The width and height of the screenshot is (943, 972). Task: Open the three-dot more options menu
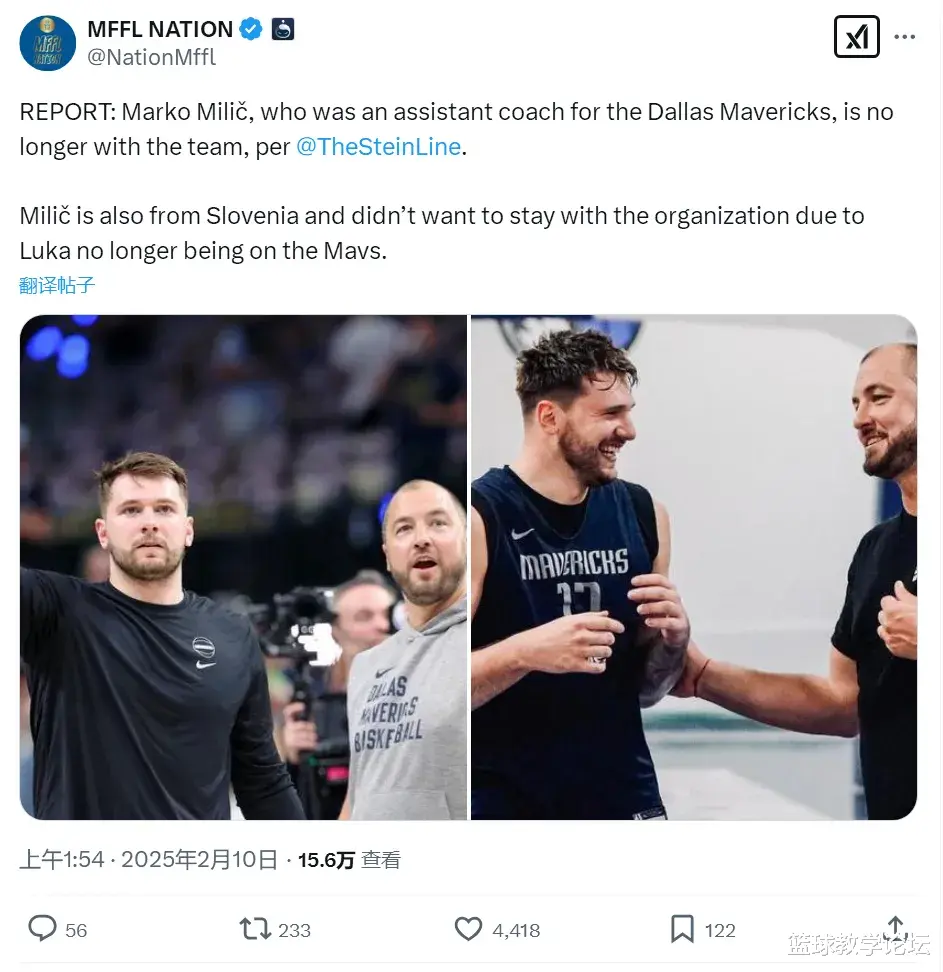(905, 37)
